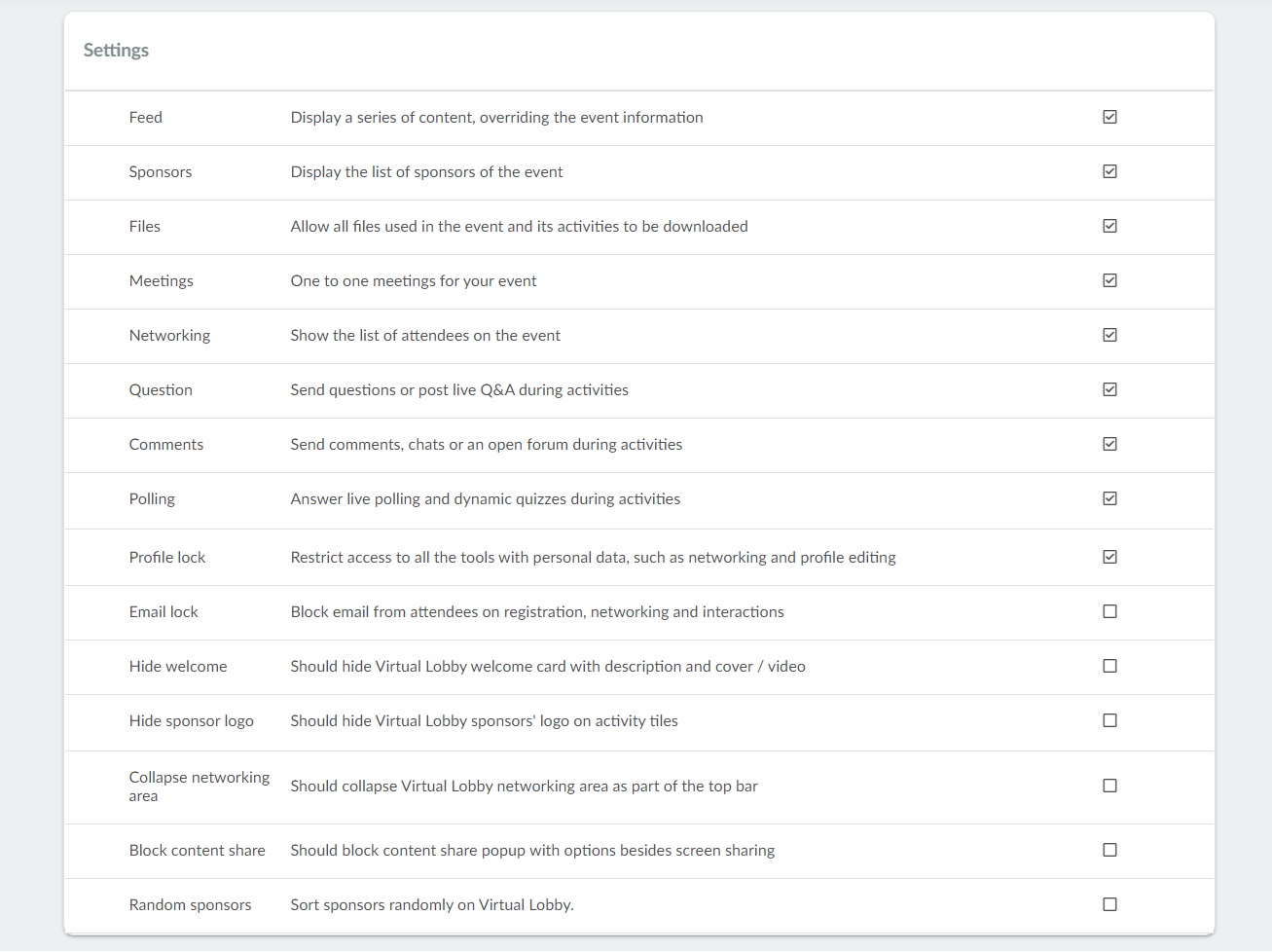
Task: Click the Polling label
Action: click(x=152, y=499)
